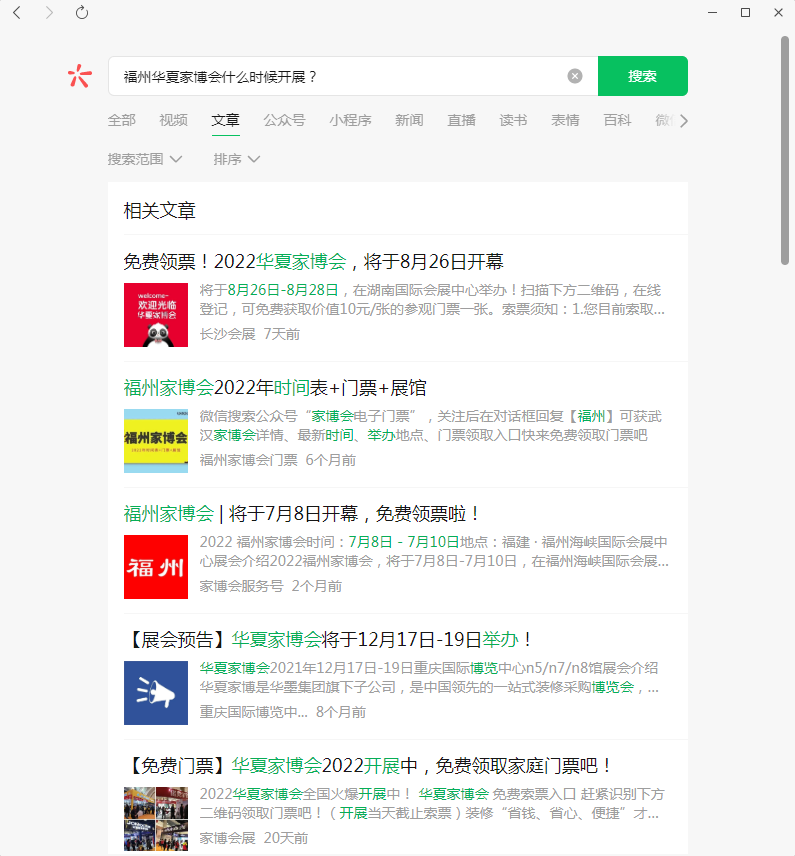The height and width of the screenshot is (856, 795).
Task: Click the 长沙会展 source name
Action: (228, 334)
